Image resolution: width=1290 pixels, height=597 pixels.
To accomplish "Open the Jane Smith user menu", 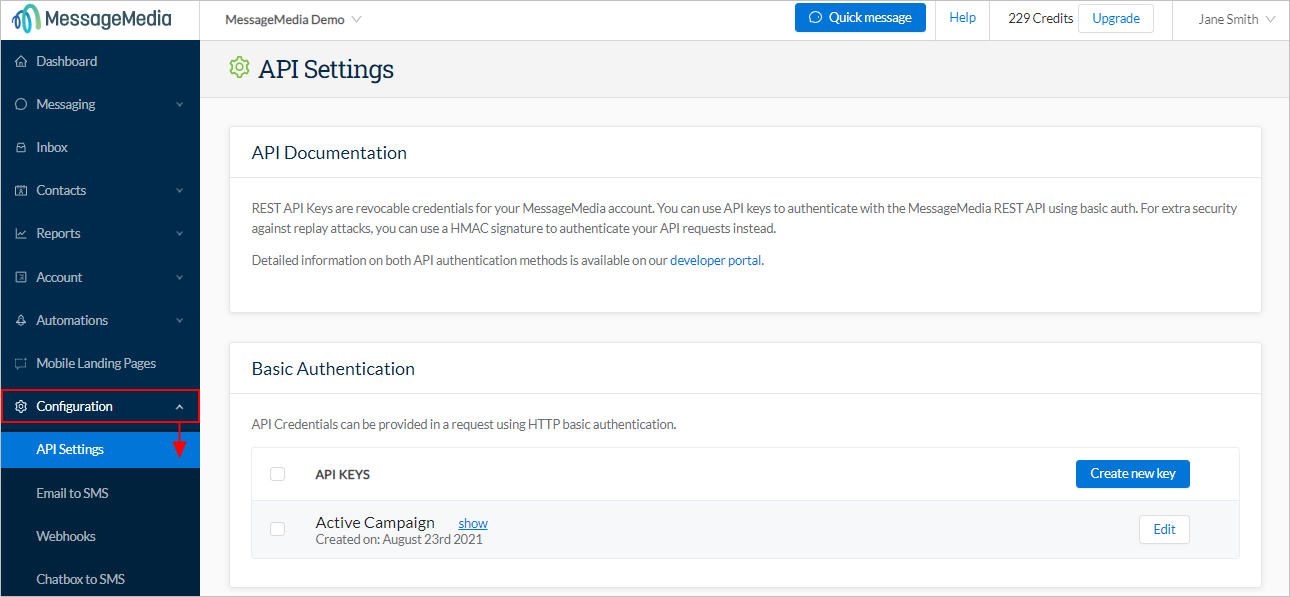I will pyautogui.click(x=1237, y=19).
